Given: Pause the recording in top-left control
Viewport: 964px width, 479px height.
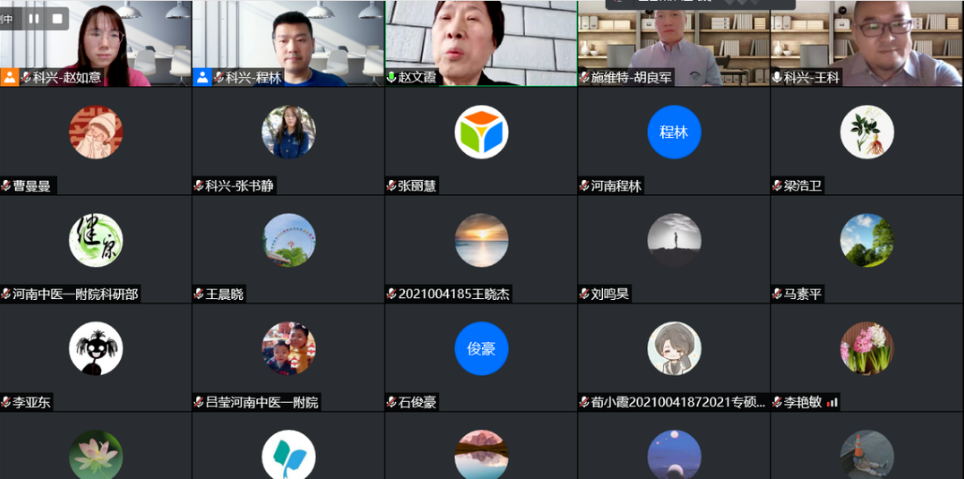Looking at the screenshot, I should click(x=33, y=18).
